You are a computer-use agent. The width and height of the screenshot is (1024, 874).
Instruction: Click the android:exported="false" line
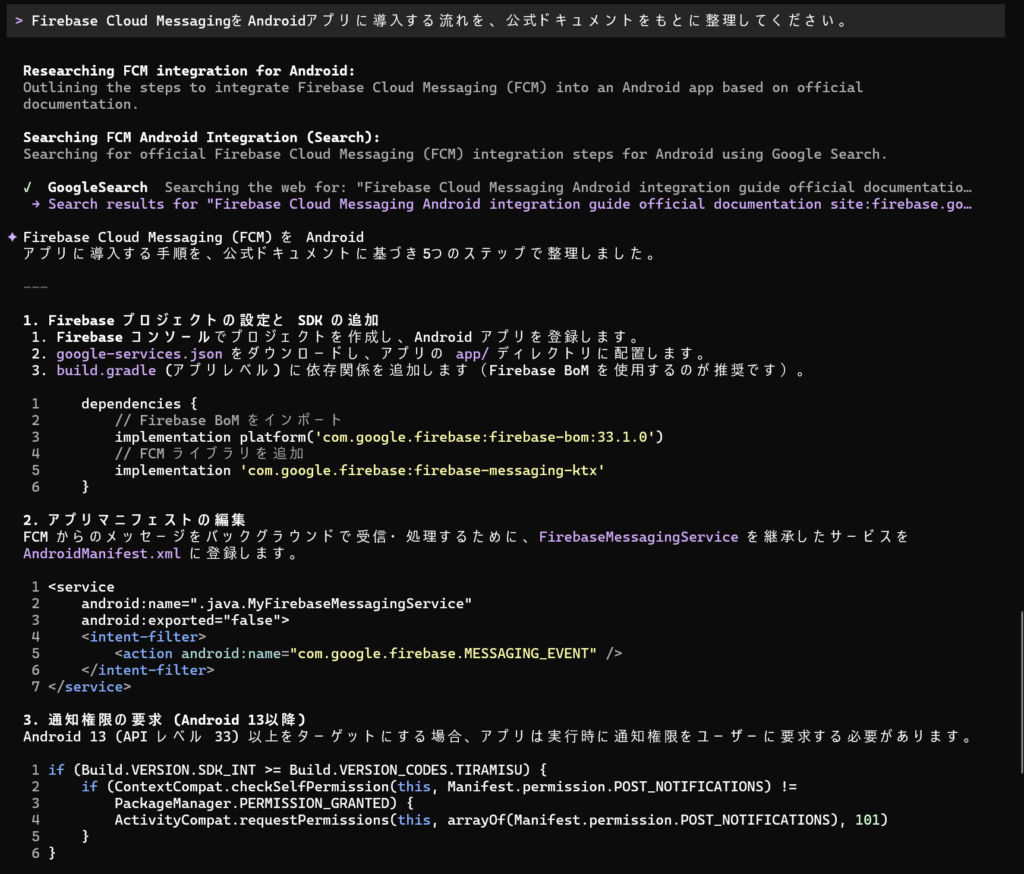(185, 620)
